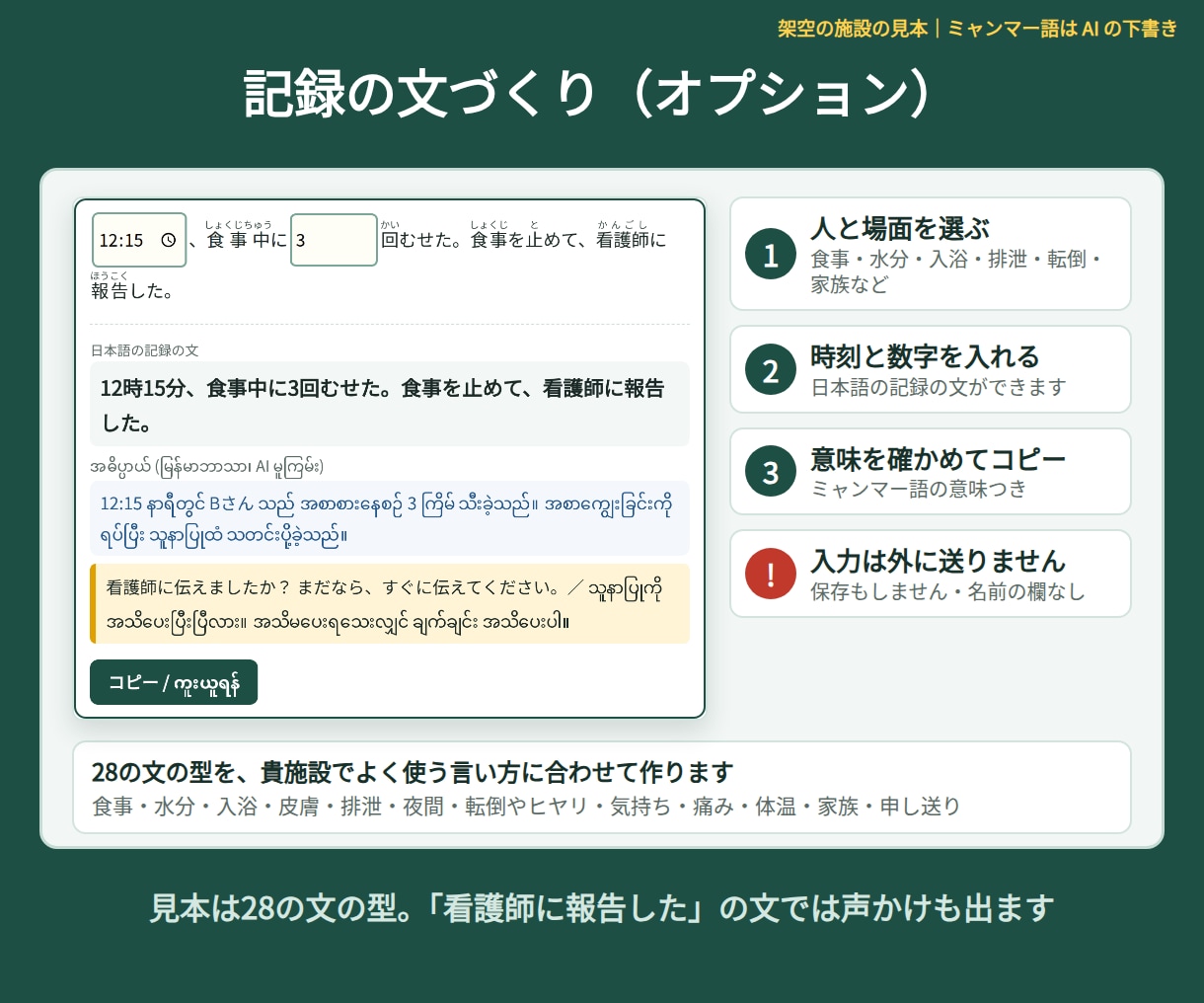This screenshot has height=1003, width=1204.
Task: Click the red exclamation warning icon
Action: coord(771,574)
